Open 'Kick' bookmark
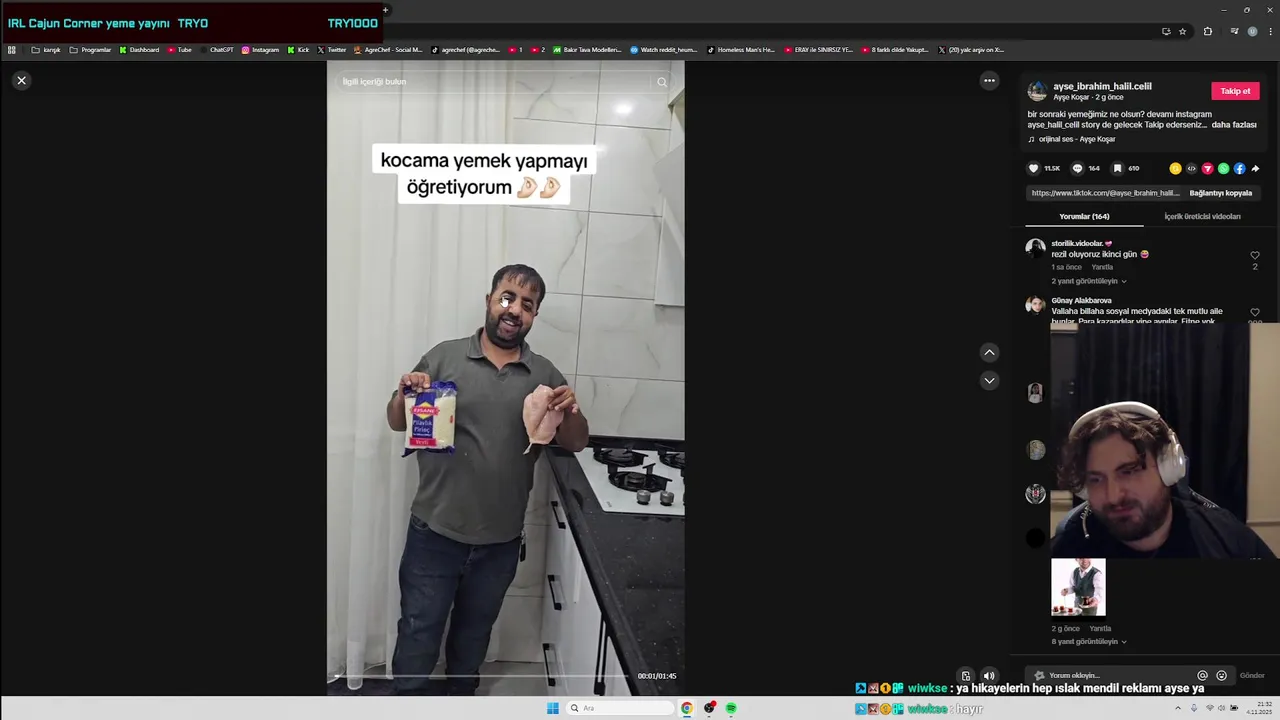 (298, 50)
